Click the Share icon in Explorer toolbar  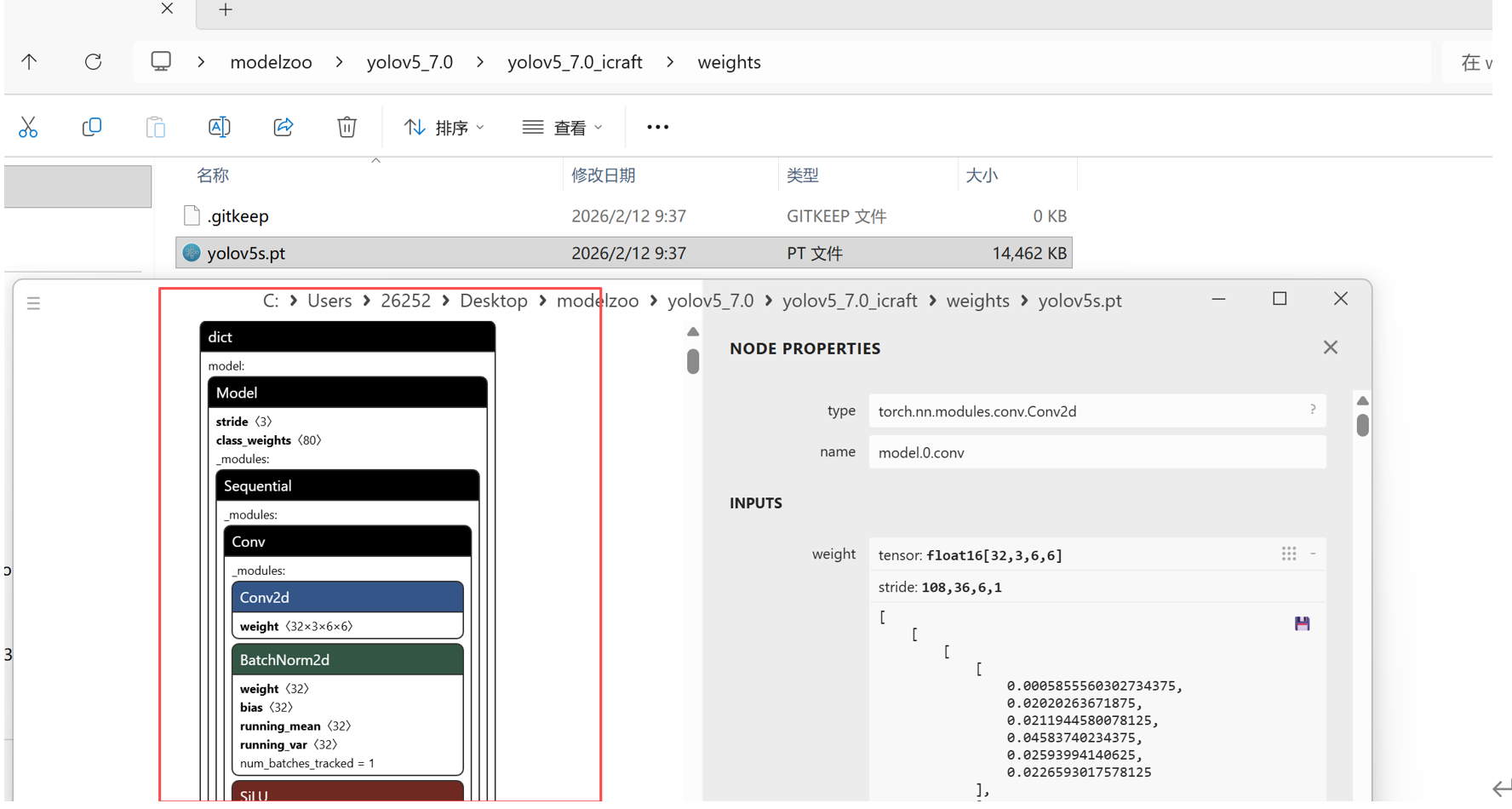coord(283,127)
